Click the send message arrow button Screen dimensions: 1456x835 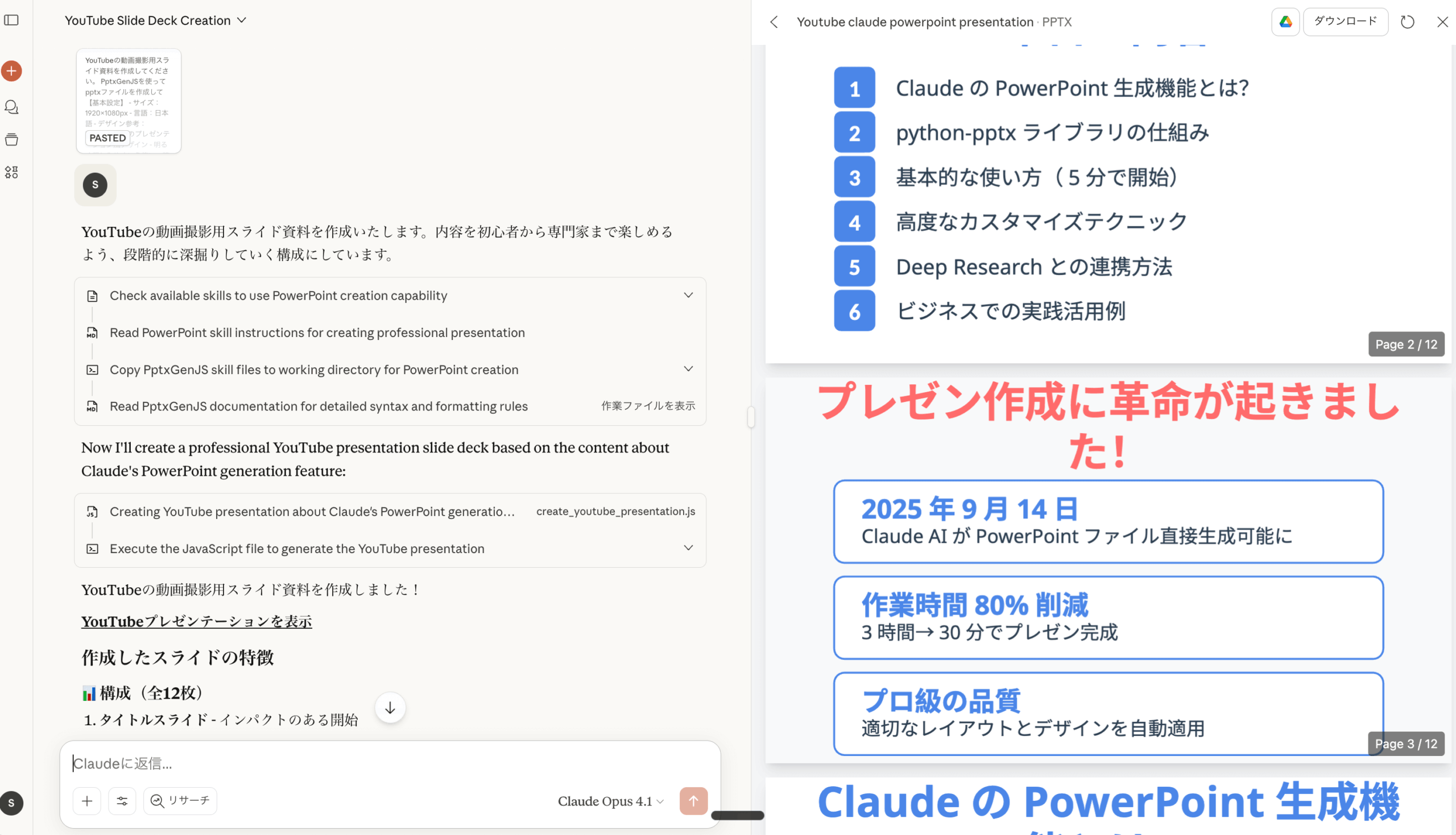(693, 800)
